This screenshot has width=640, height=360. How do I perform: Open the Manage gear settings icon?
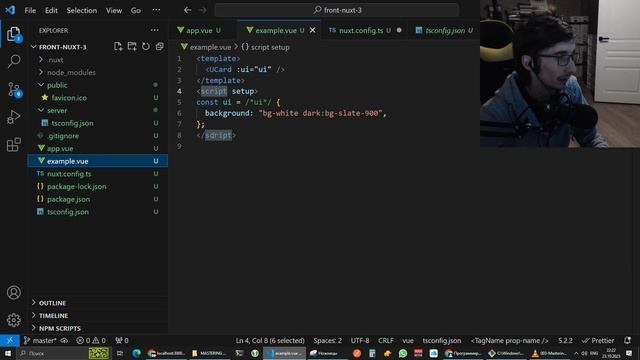click(13, 320)
